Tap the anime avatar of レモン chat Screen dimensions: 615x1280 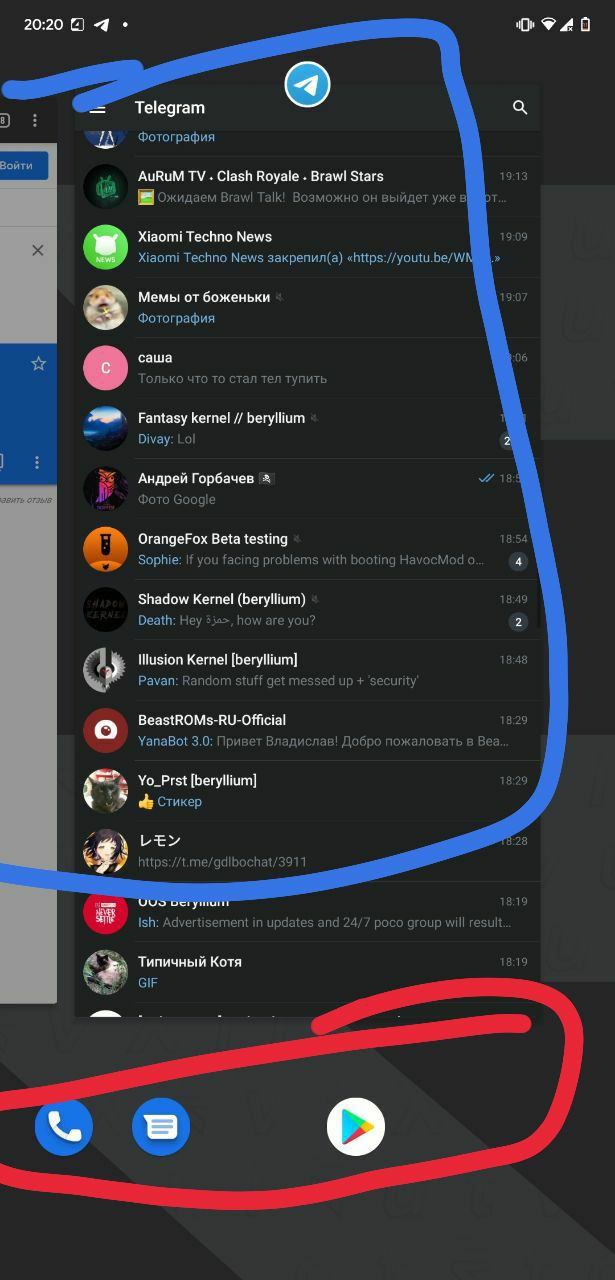click(x=105, y=851)
